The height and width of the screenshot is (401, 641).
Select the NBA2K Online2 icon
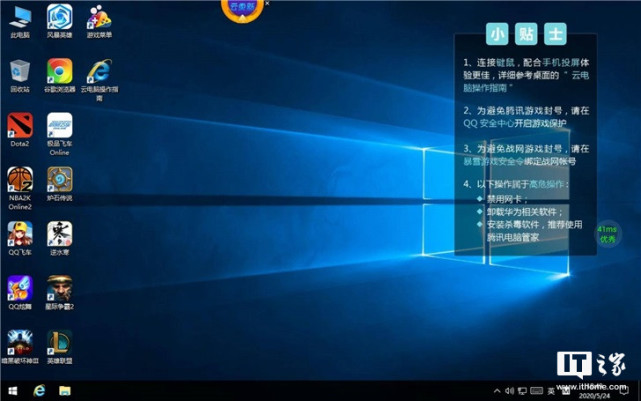pos(20,188)
